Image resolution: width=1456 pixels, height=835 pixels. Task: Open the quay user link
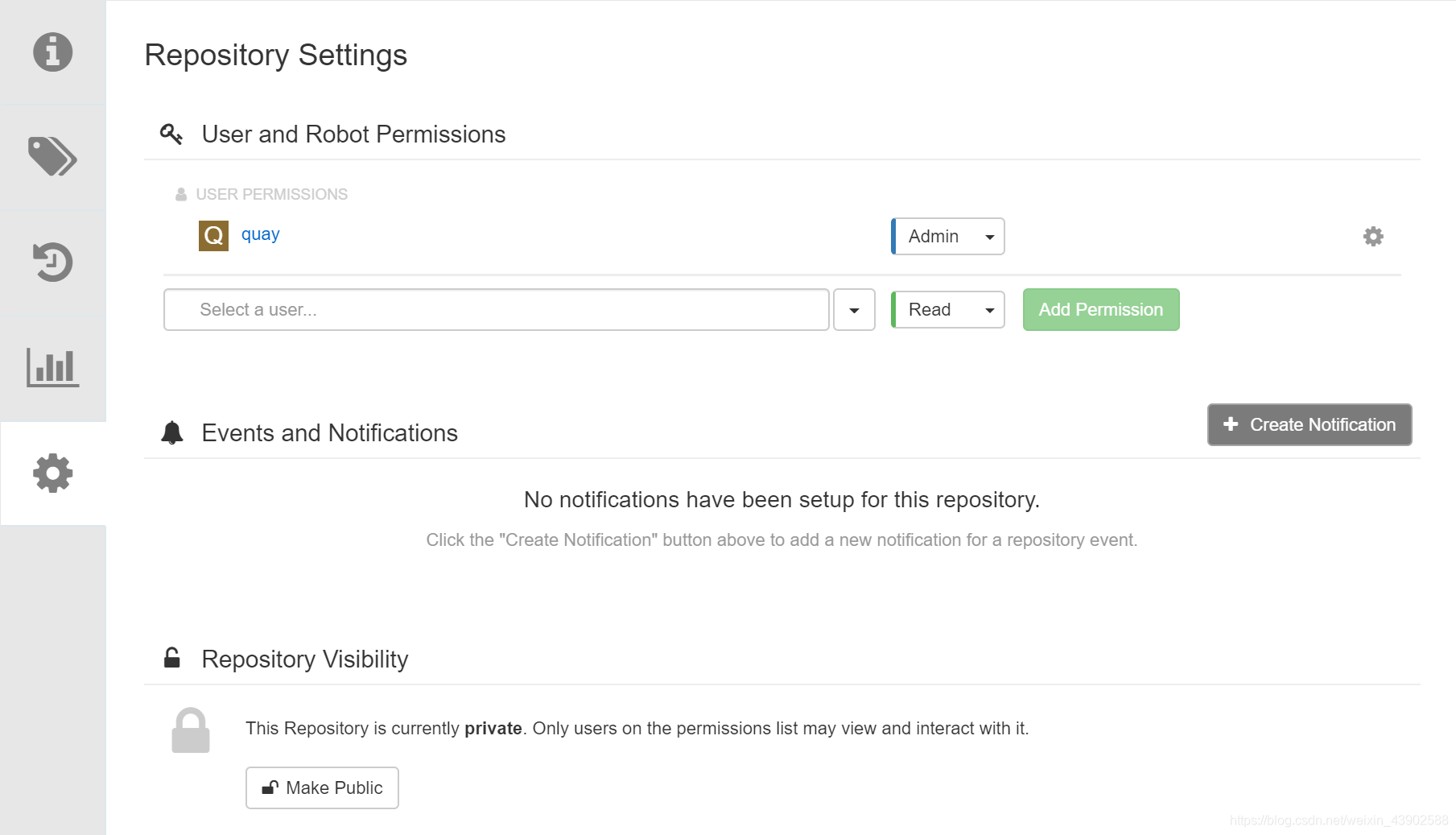[260, 234]
